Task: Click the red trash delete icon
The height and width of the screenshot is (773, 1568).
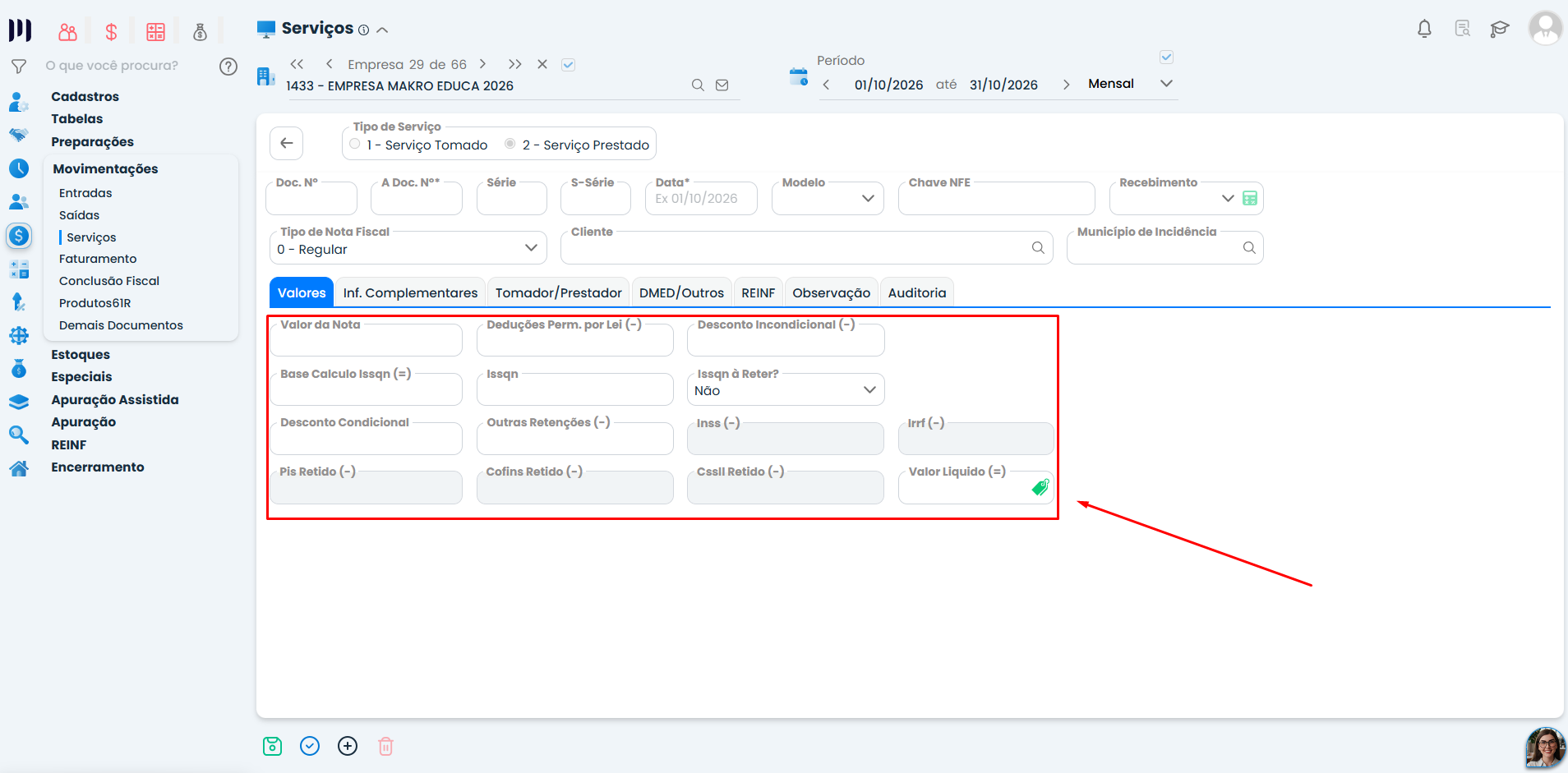Action: (385, 746)
